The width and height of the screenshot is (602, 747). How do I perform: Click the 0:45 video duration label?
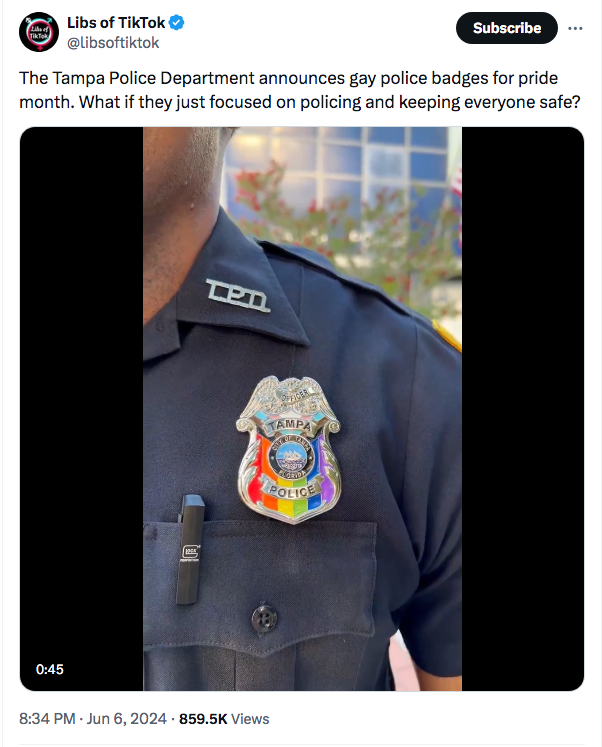pos(50,669)
